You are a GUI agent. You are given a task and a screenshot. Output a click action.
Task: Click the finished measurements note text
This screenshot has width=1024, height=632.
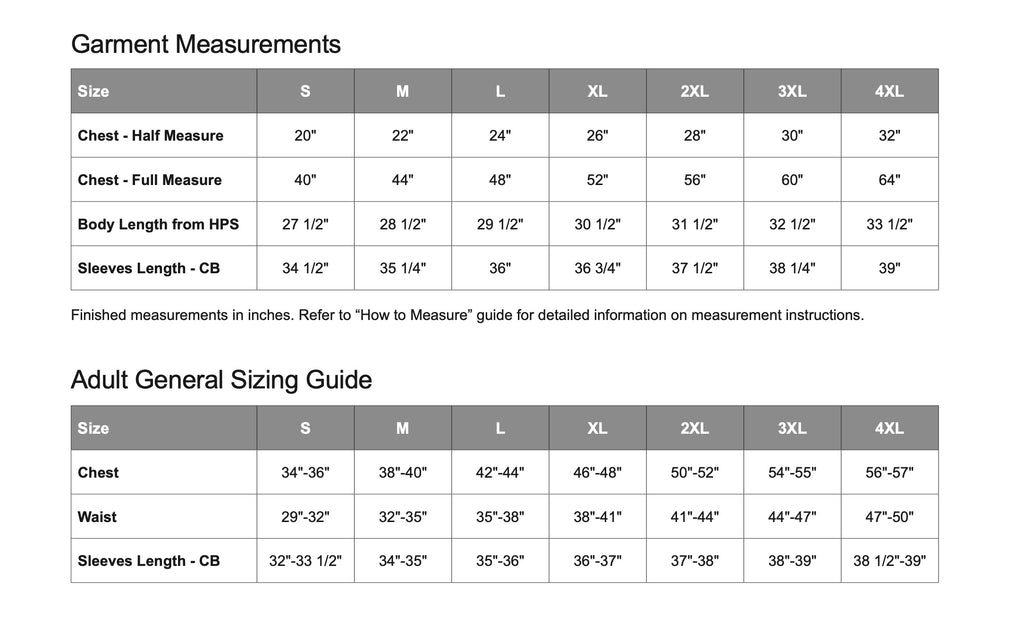coord(467,315)
